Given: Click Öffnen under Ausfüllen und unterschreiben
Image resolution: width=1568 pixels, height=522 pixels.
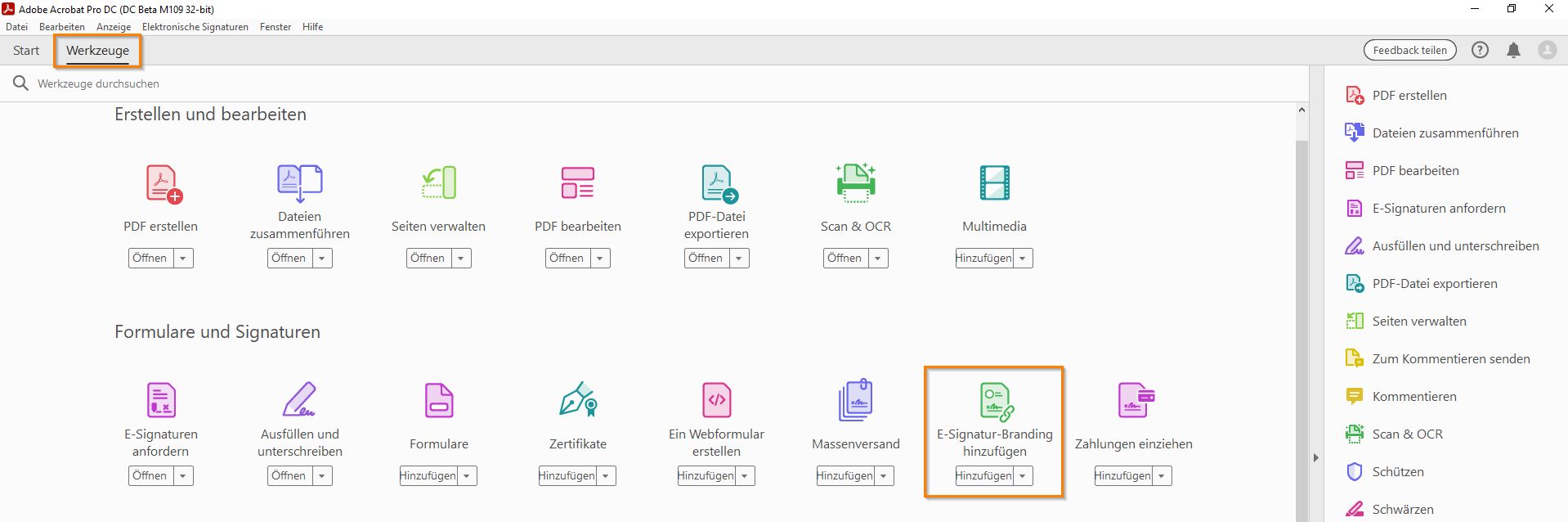Looking at the screenshot, I should pyautogui.click(x=289, y=476).
